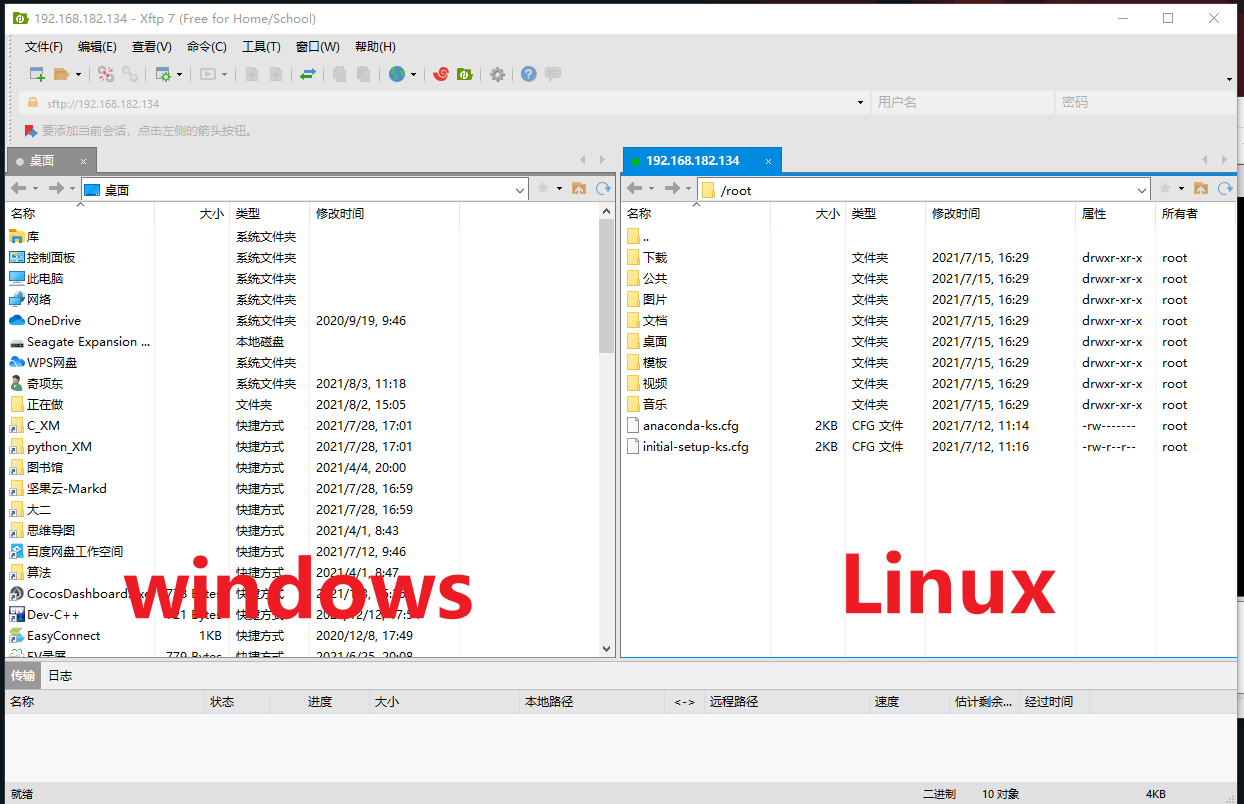This screenshot has width=1244, height=804.
Task: Click the Open session folder icon
Action: pyautogui.click(x=61, y=74)
